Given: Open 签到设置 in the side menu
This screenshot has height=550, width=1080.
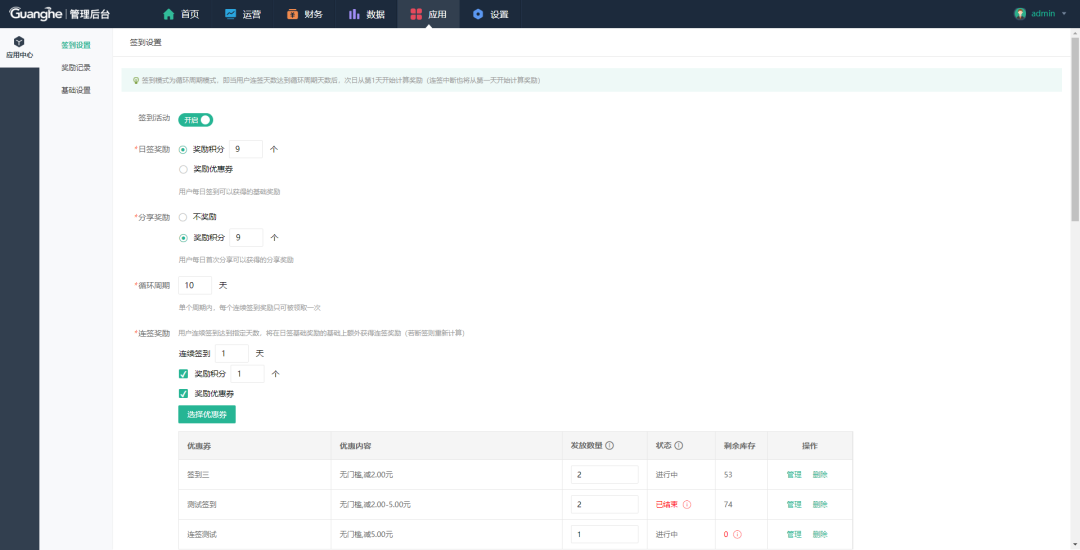Looking at the screenshot, I should [76, 45].
